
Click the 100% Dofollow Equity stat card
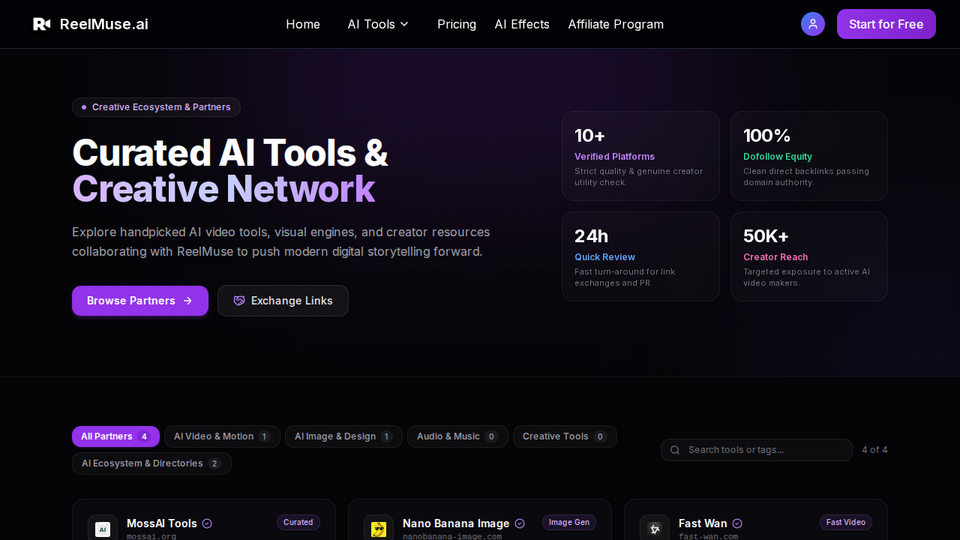809,156
